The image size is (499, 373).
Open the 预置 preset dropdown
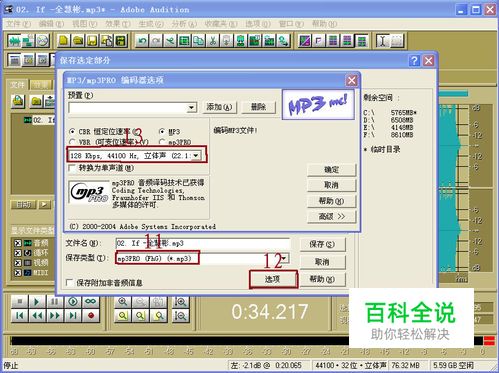[x=191, y=107]
